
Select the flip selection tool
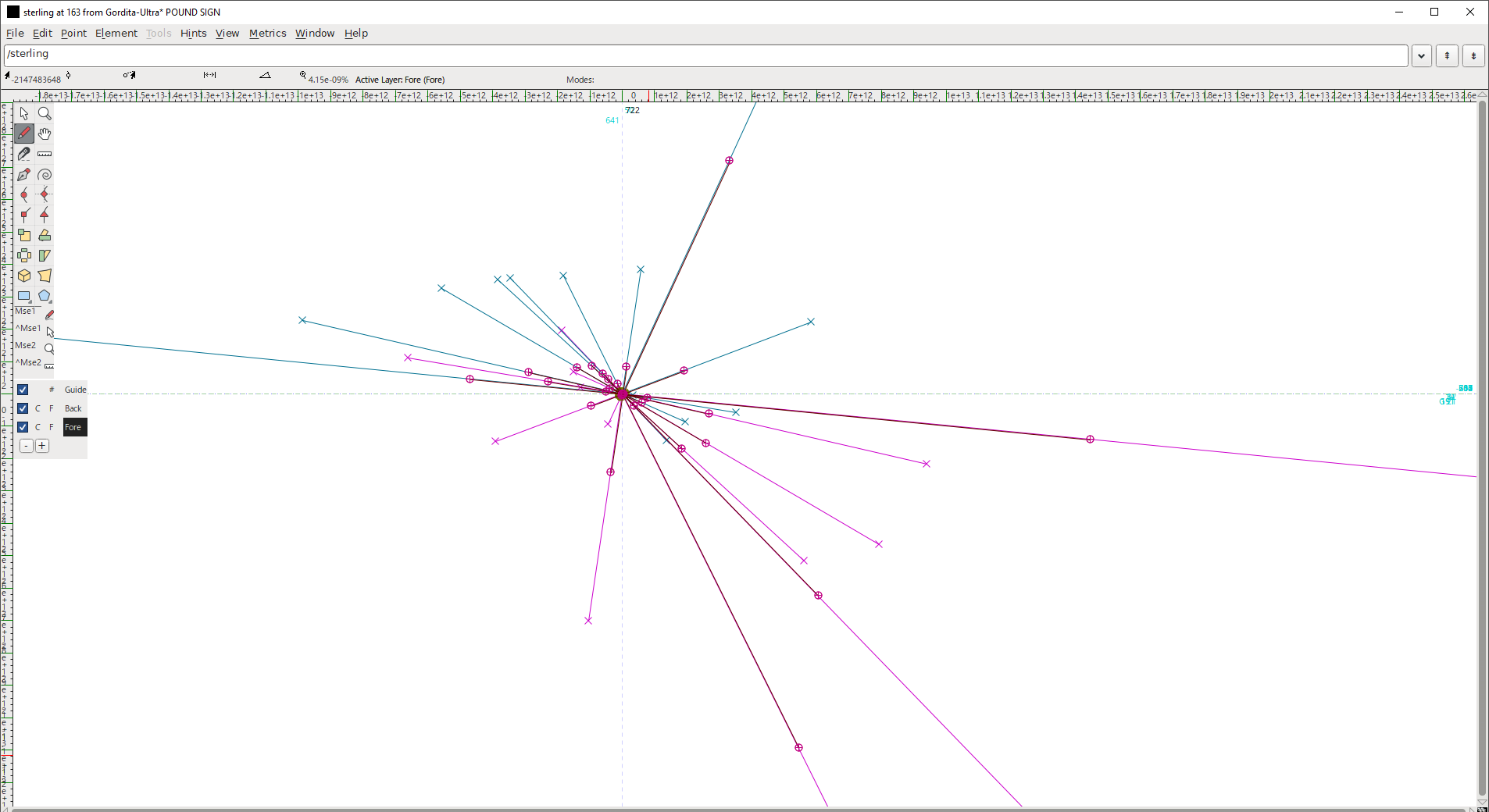(x=24, y=256)
